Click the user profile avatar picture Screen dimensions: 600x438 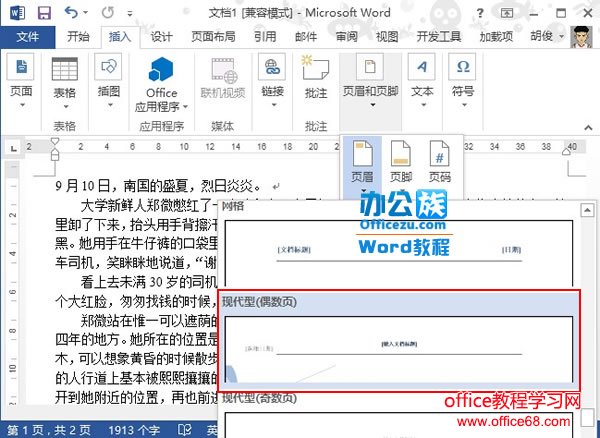581,37
